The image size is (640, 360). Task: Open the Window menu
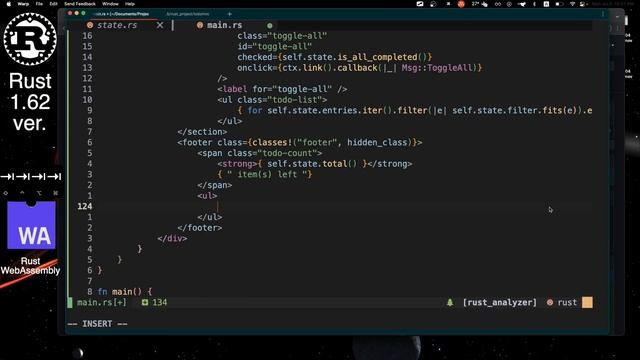pos(110,4)
